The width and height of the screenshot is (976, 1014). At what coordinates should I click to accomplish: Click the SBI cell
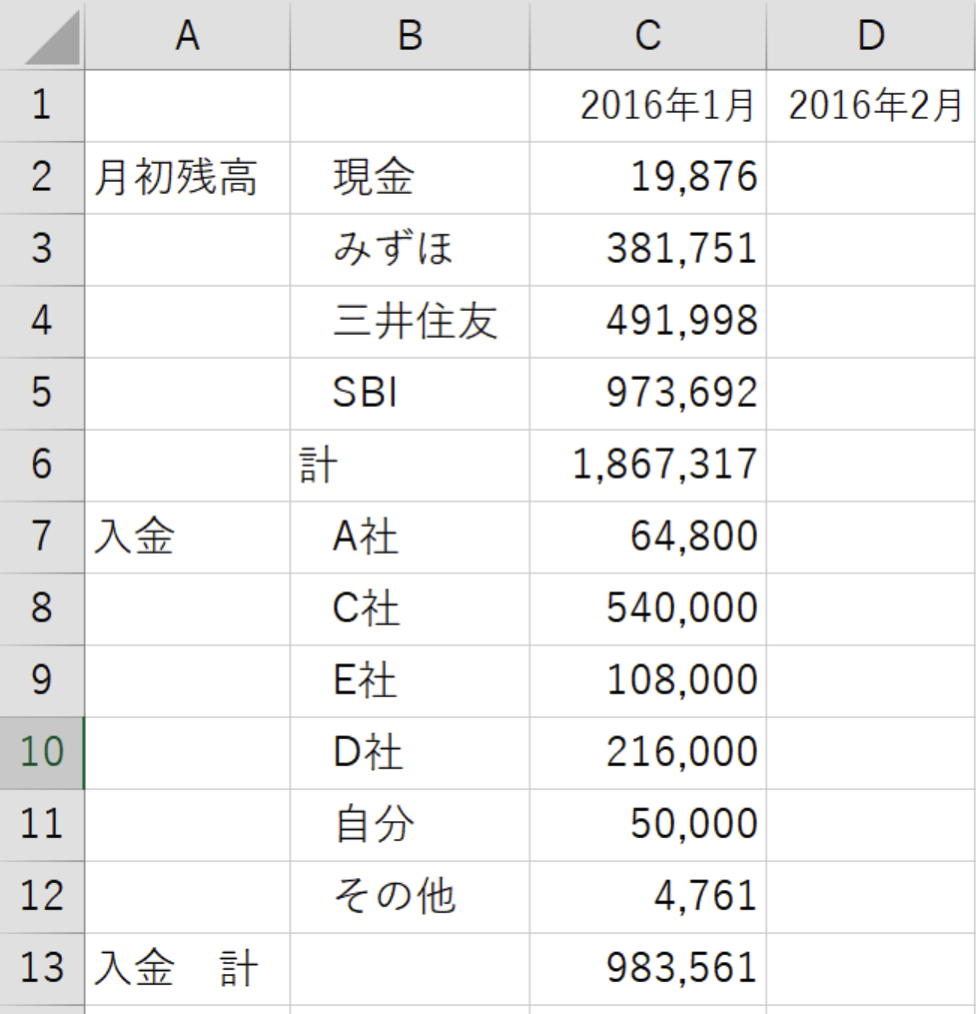coord(410,393)
